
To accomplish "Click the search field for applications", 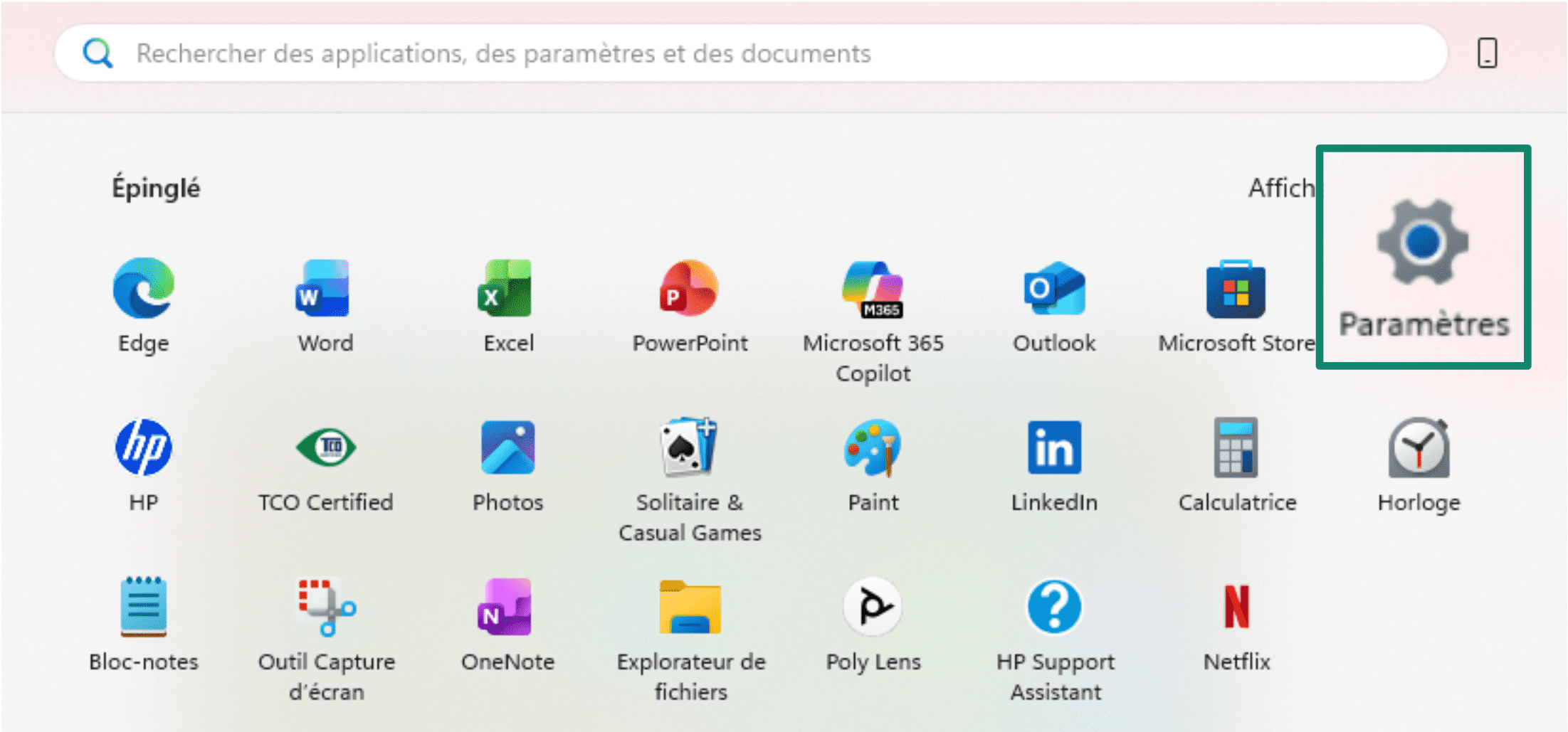I will [x=747, y=53].
